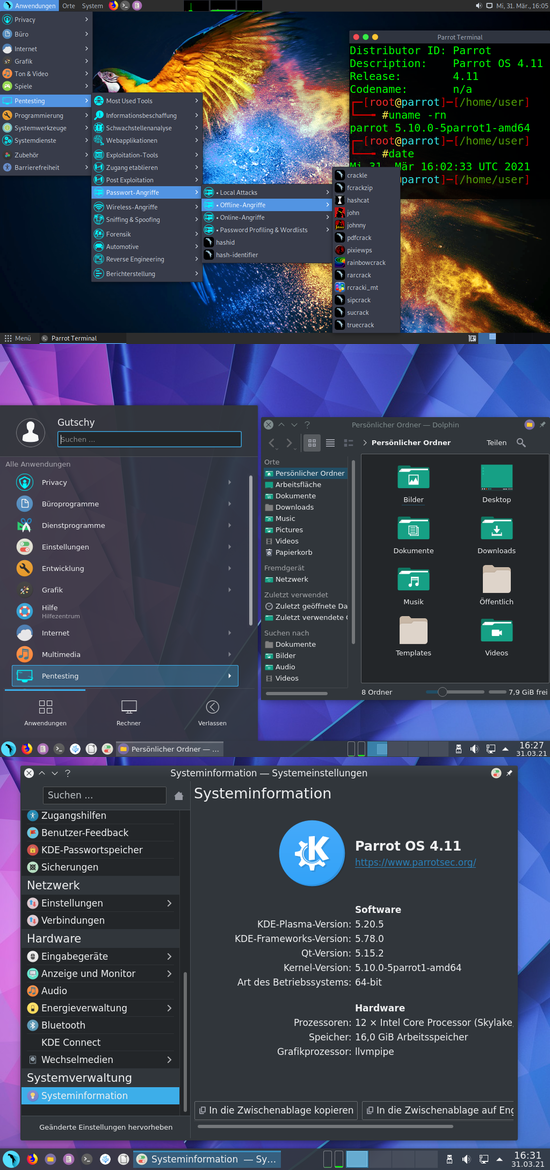
Task: Expand Wechselmedien settings entry
Action: pyautogui.click(x=100, y=1060)
